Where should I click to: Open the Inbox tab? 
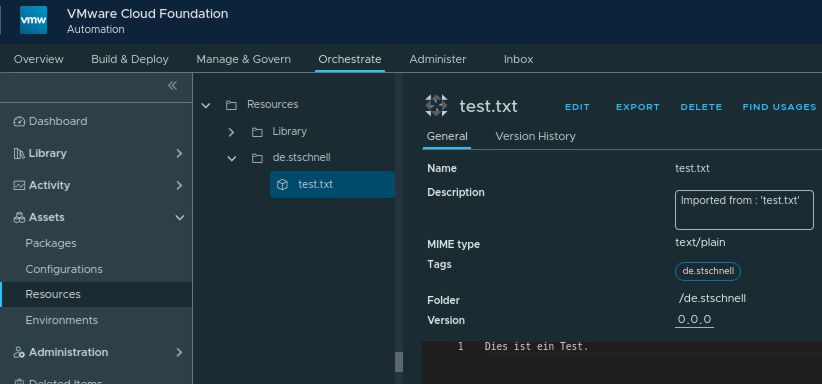click(518, 59)
